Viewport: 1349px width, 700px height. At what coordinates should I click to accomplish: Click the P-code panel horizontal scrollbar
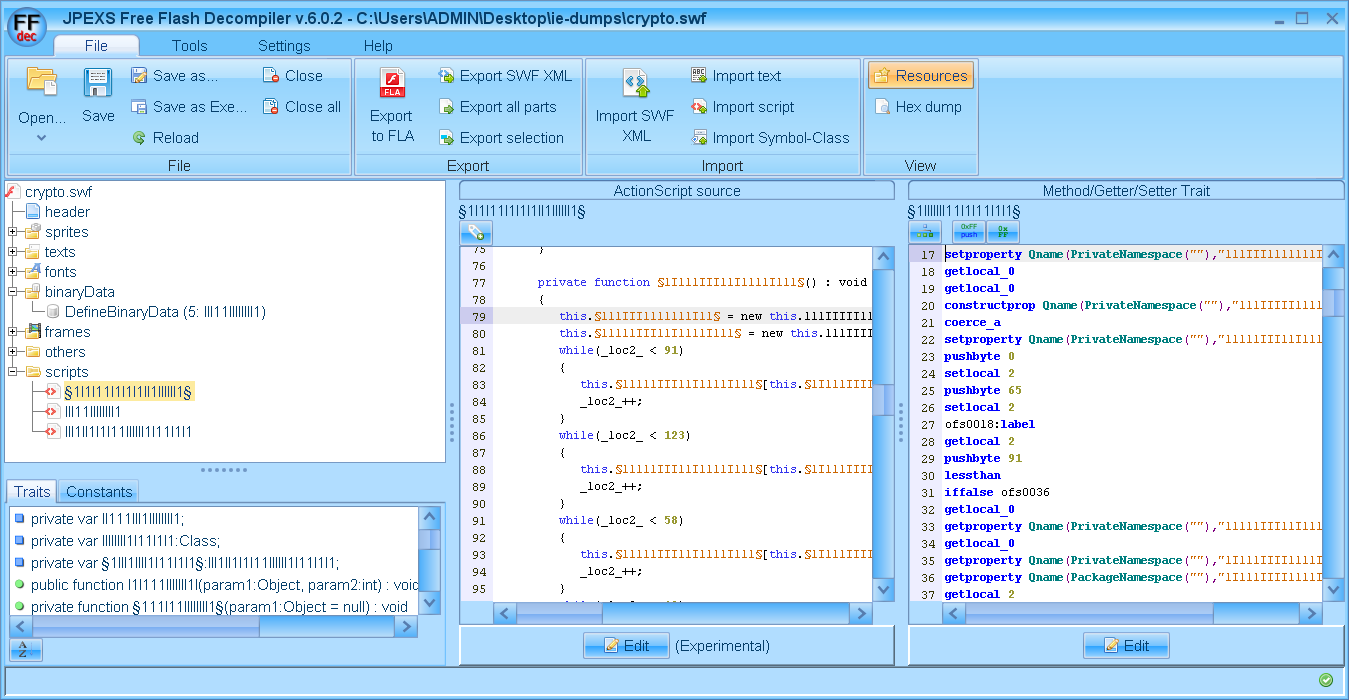(1132, 613)
